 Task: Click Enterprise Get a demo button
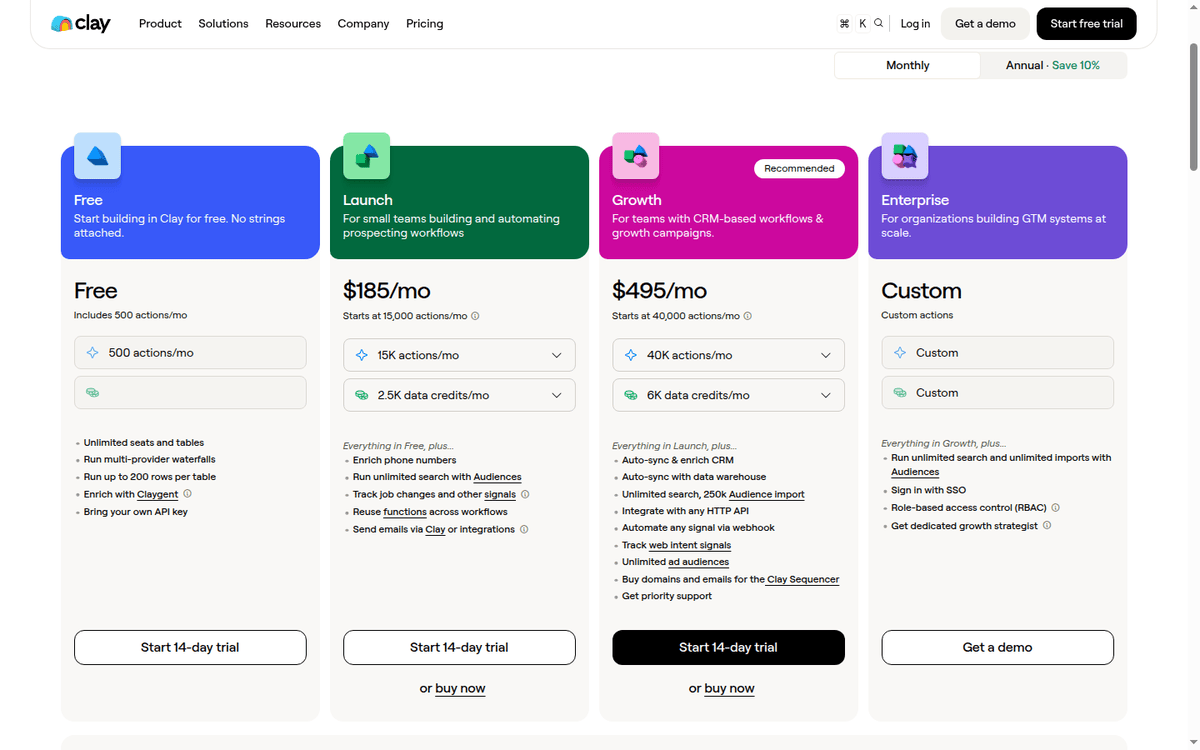[997, 647]
